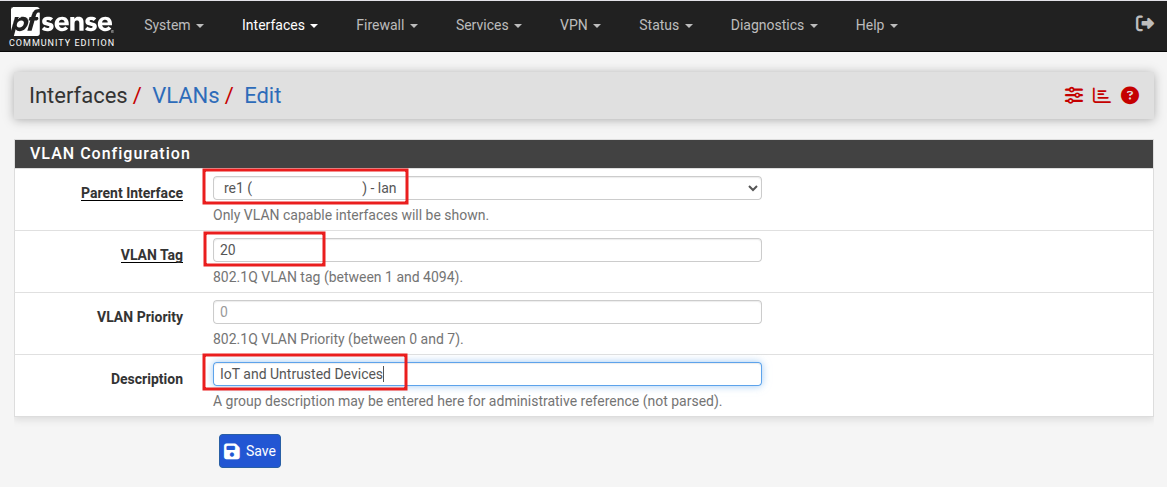Open the sliders shortcut icon
This screenshot has height=487, width=1167.
coord(1074,95)
